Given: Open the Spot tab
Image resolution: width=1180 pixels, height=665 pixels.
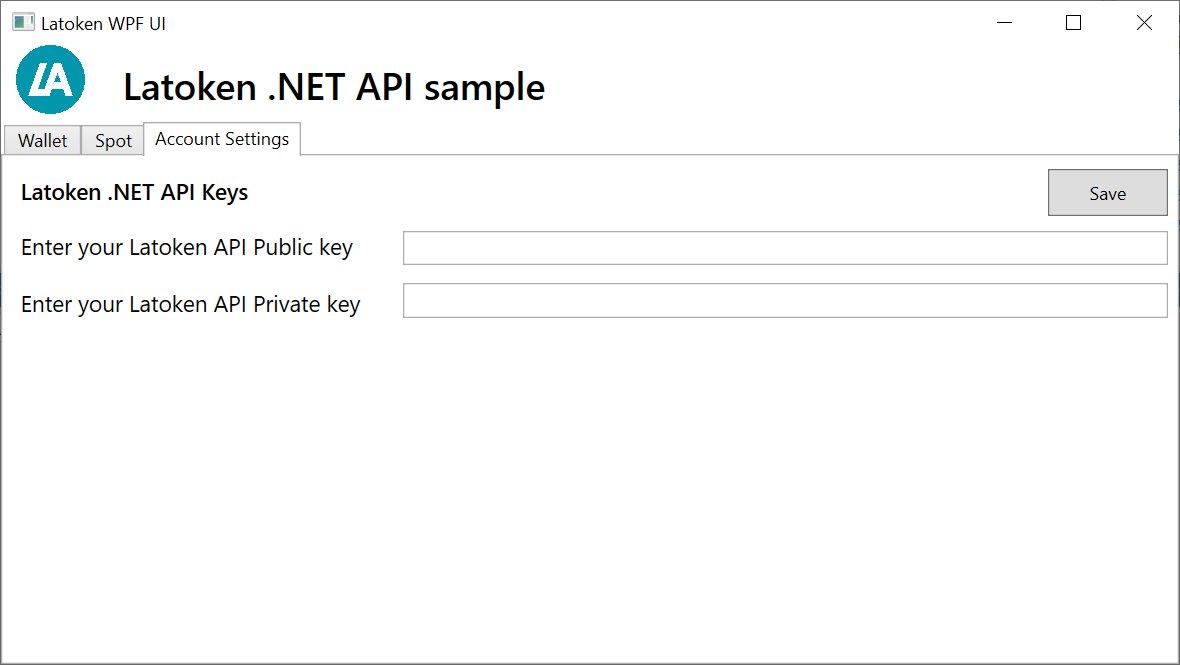Looking at the screenshot, I should click(112, 140).
